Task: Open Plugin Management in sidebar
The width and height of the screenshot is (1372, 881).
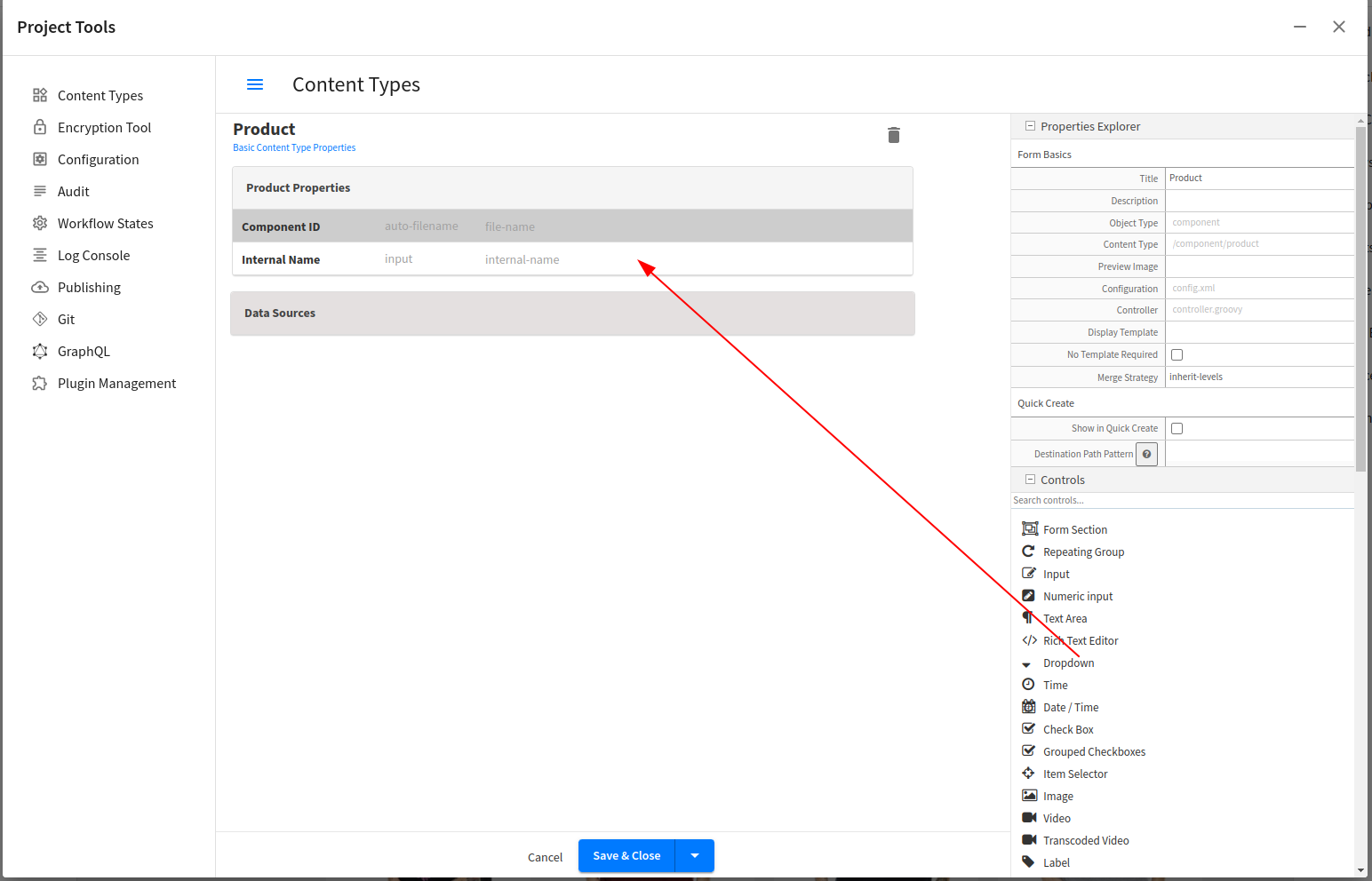Action: pos(116,384)
